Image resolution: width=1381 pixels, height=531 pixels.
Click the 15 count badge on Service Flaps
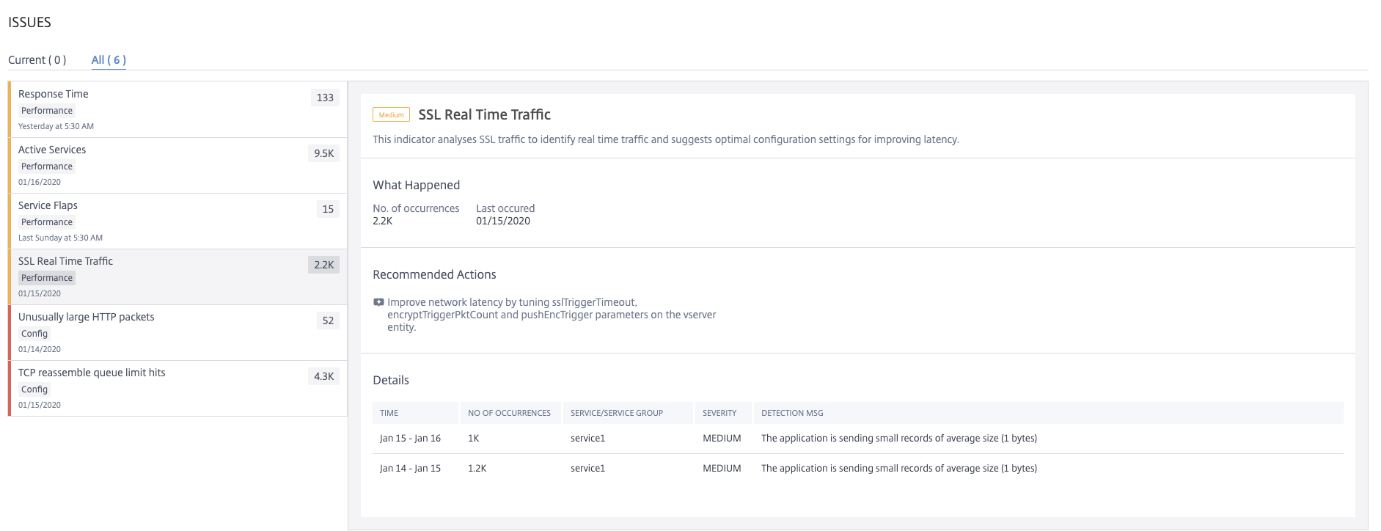click(x=328, y=209)
